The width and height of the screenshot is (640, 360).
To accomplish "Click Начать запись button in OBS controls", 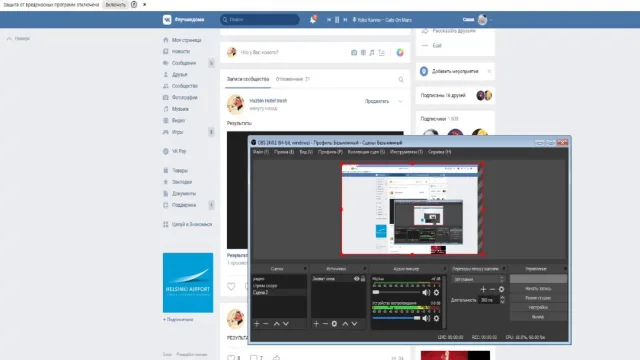I will pyautogui.click(x=538, y=289).
